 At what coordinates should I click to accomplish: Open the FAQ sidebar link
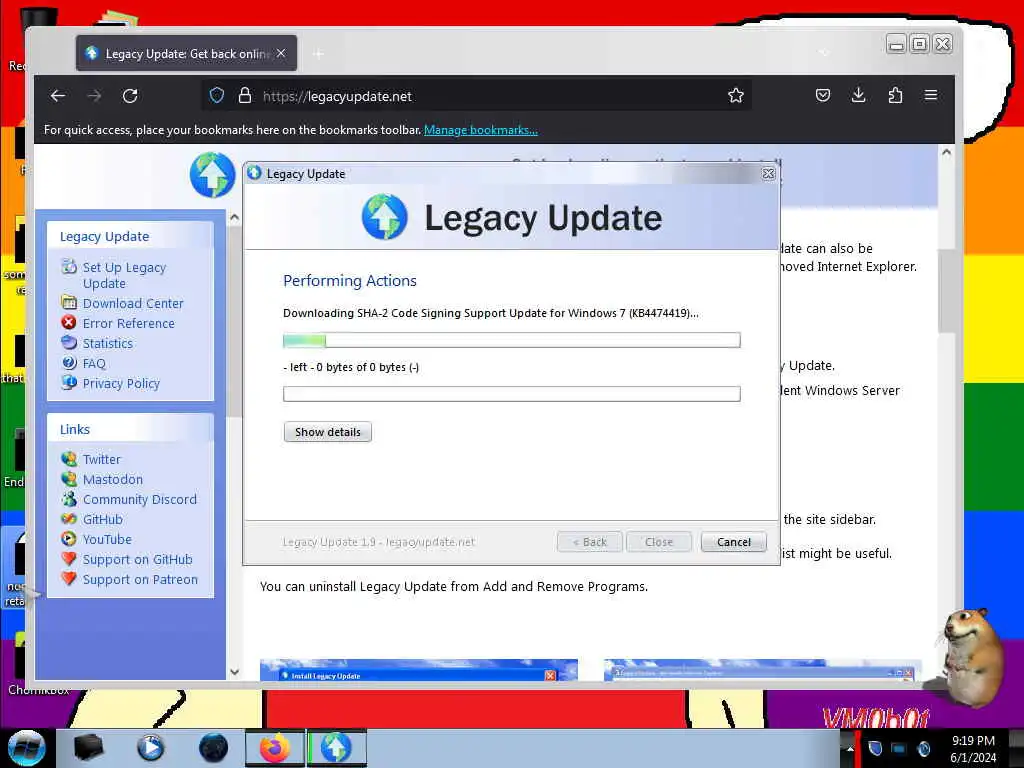[x=94, y=364]
